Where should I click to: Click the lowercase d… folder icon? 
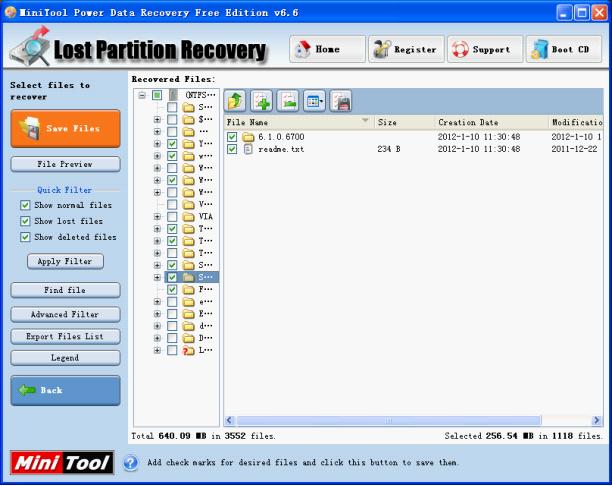[189, 326]
